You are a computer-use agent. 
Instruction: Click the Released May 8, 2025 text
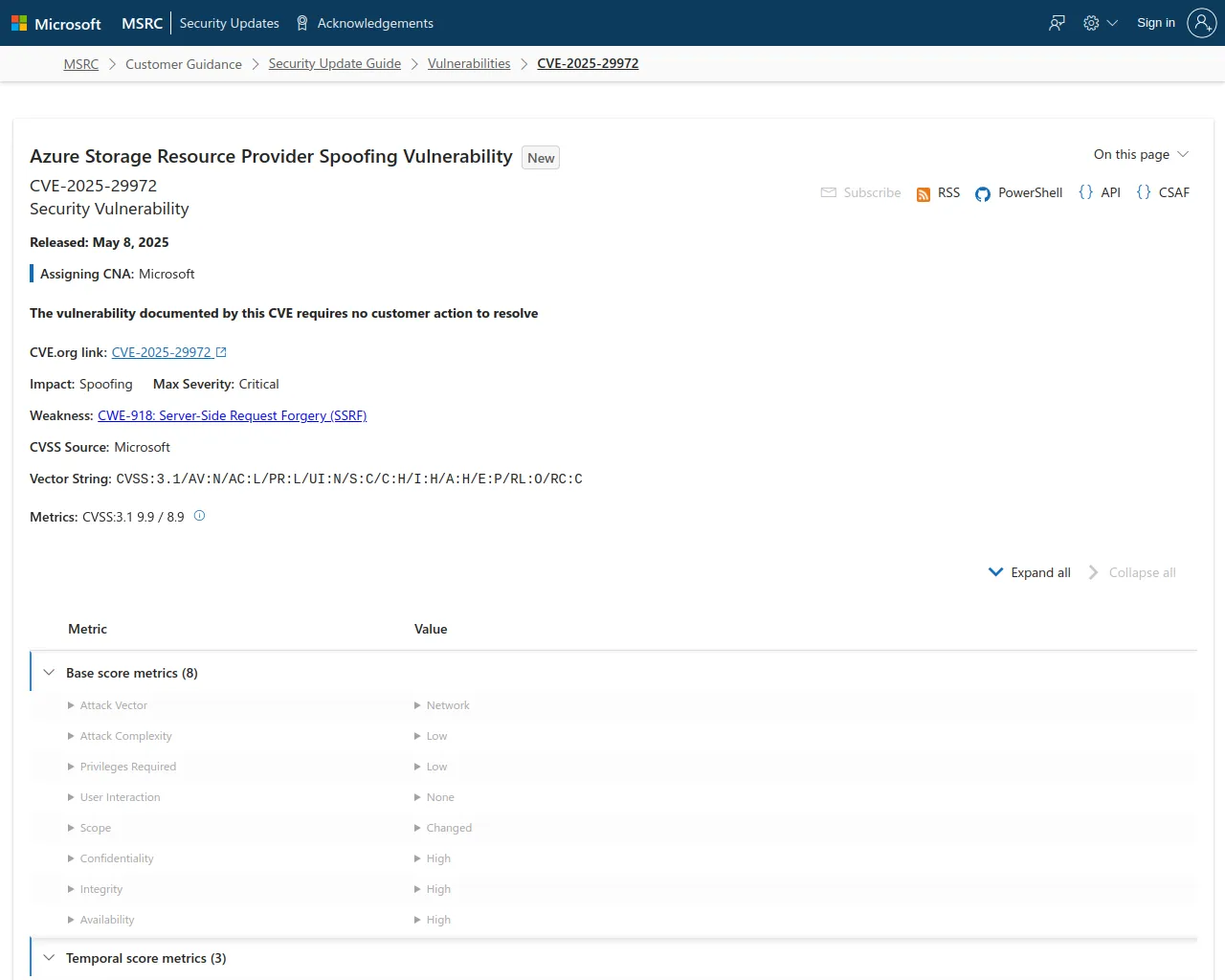[100, 242]
